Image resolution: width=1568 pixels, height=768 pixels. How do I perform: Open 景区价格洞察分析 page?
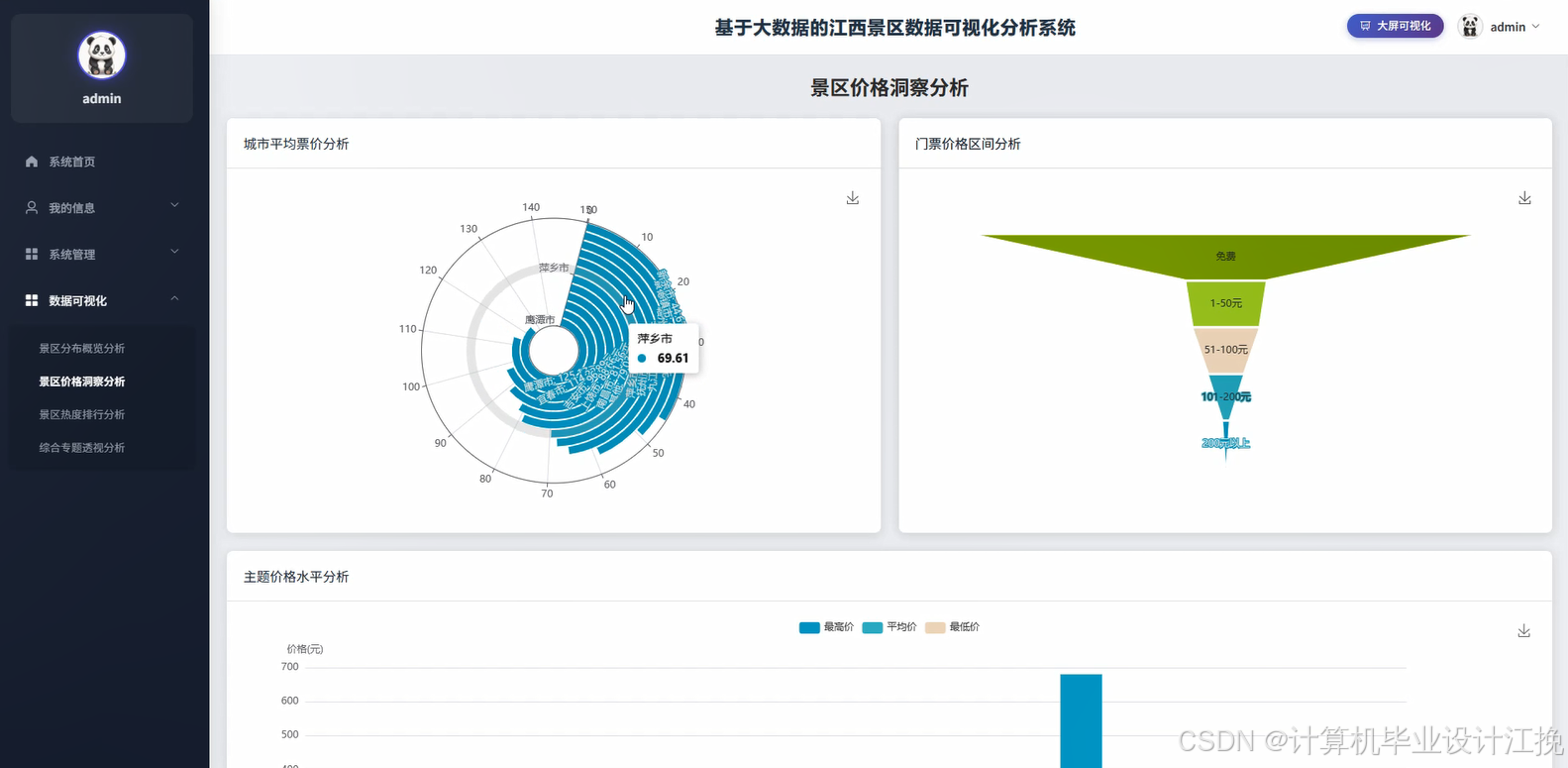[x=82, y=382]
